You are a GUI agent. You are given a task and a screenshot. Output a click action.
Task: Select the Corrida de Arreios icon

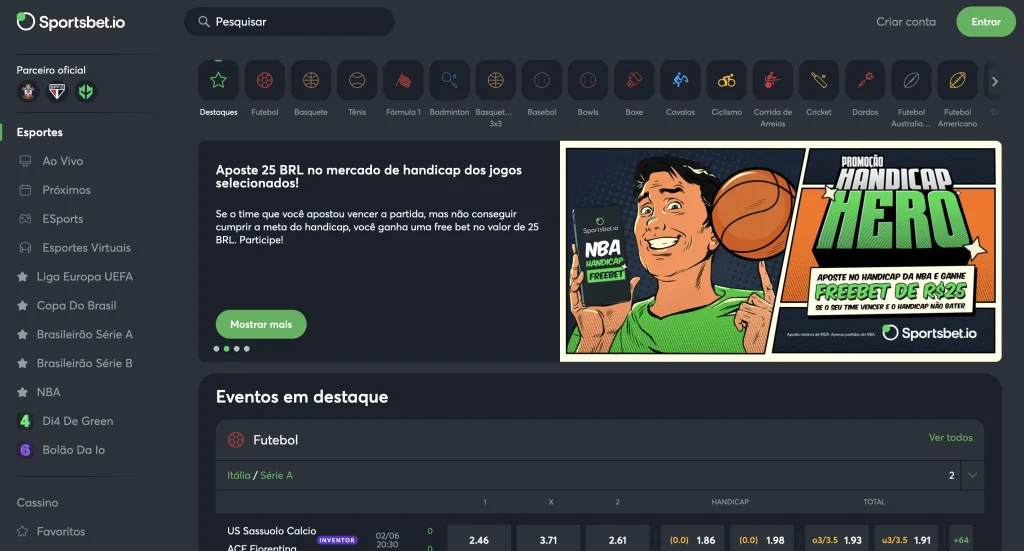click(773, 81)
